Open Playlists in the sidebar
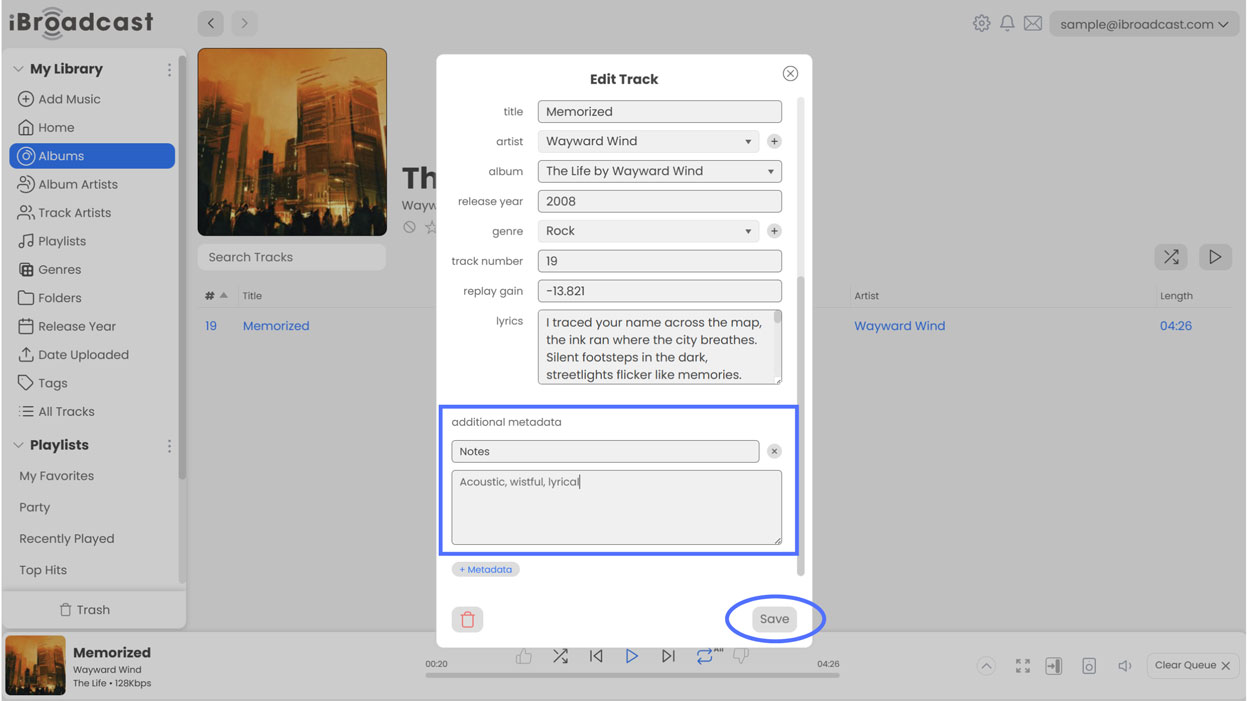This screenshot has height=701, width=1247. pos(62,241)
